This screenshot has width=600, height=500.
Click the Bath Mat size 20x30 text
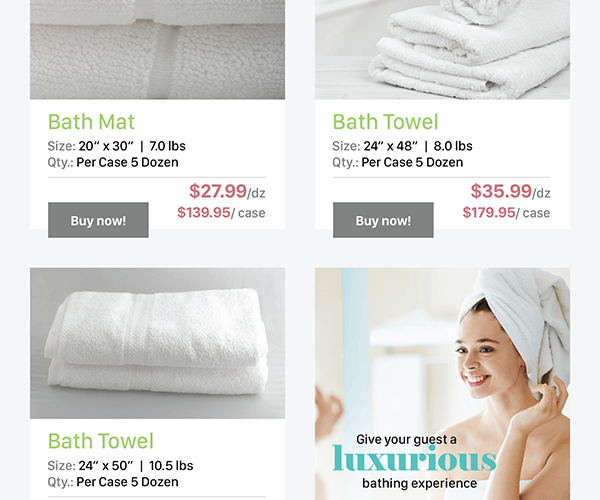tap(116, 146)
